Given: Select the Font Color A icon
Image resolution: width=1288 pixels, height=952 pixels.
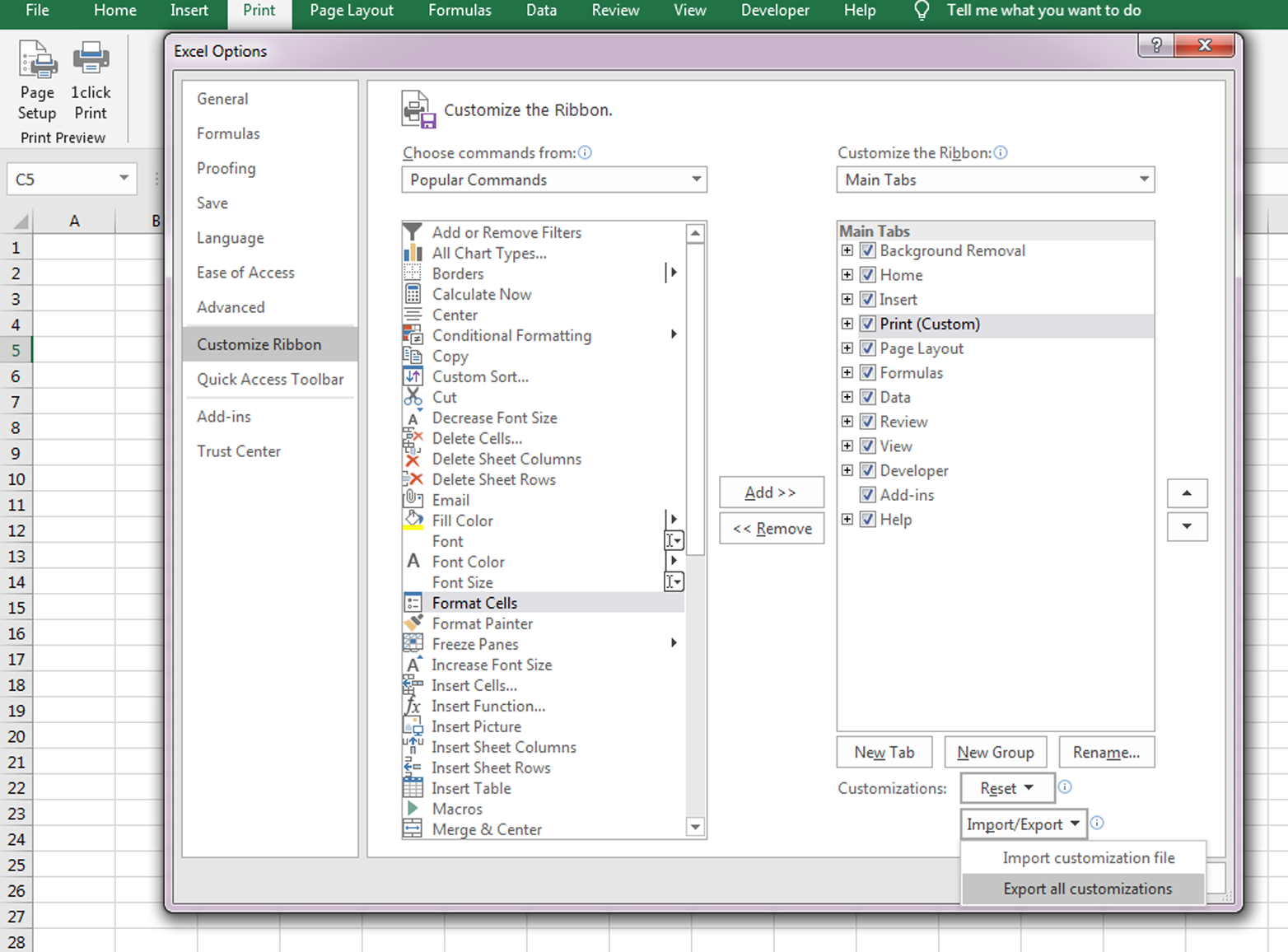Looking at the screenshot, I should [413, 562].
